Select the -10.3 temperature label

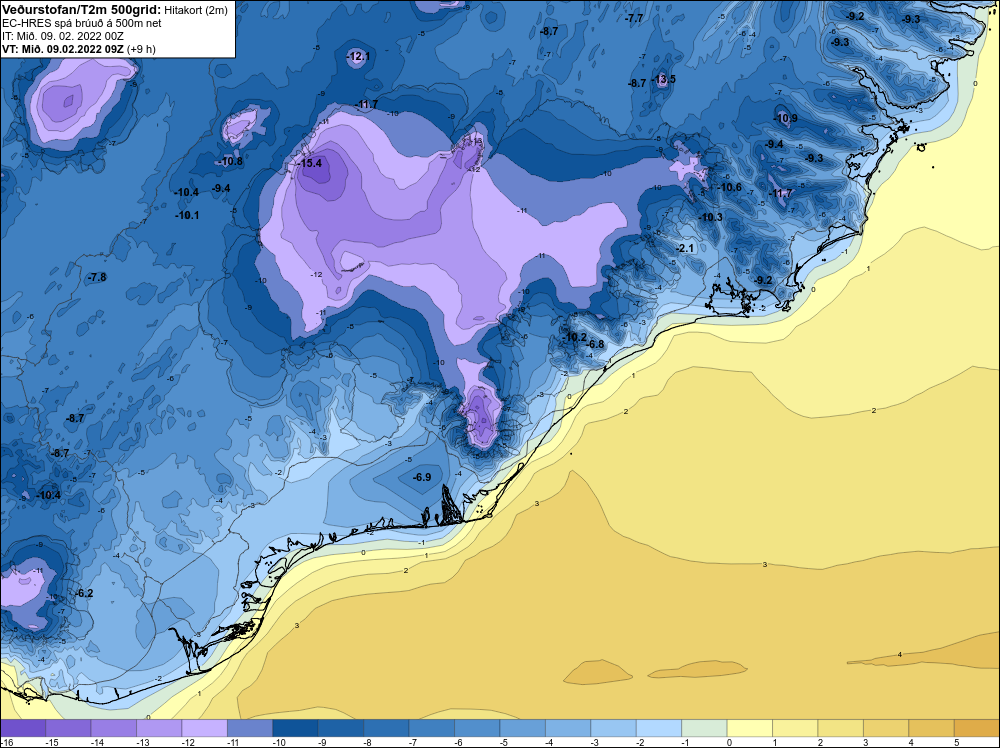pos(710,217)
